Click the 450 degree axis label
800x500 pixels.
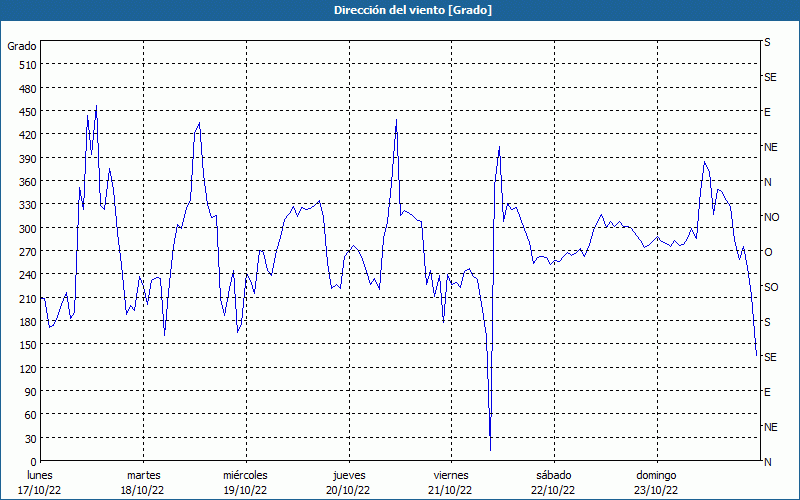pos(28,112)
